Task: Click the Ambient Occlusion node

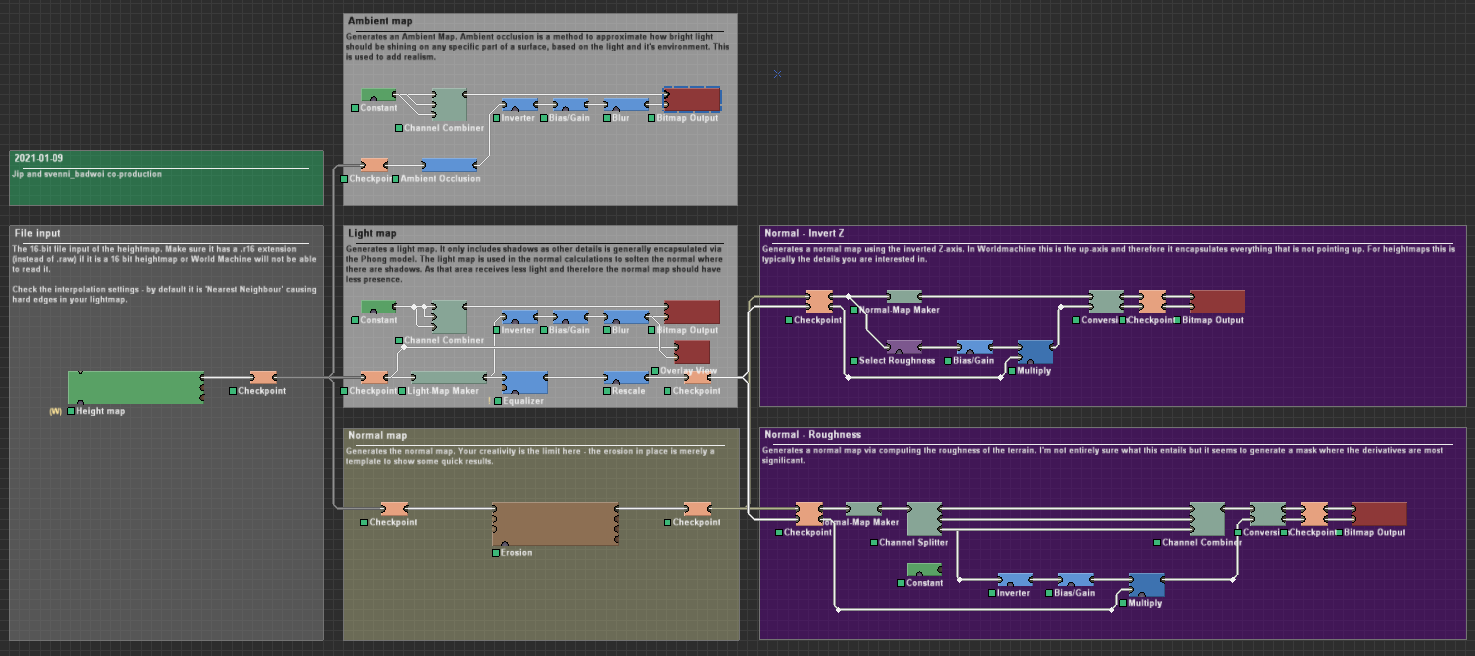Action: point(449,165)
